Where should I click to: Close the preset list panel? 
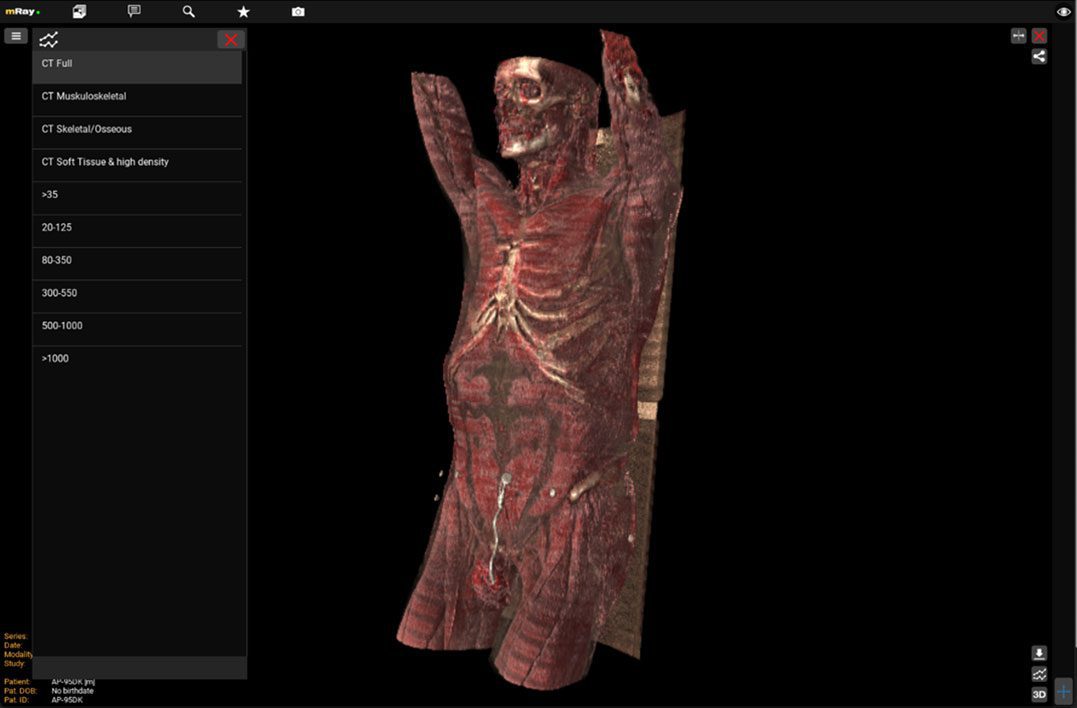click(231, 40)
